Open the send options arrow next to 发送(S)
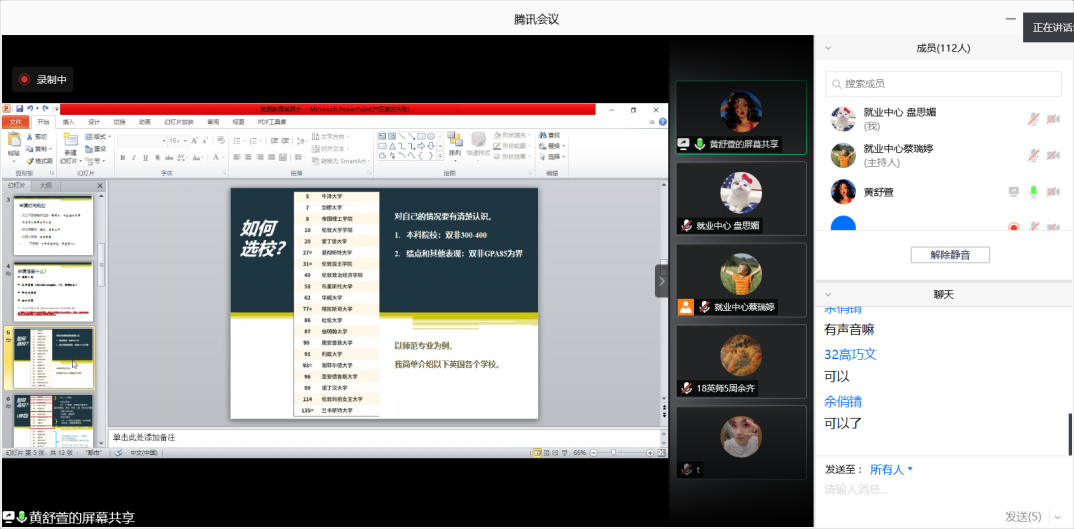Screen dimensions: 1074x529 (x=1057, y=516)
